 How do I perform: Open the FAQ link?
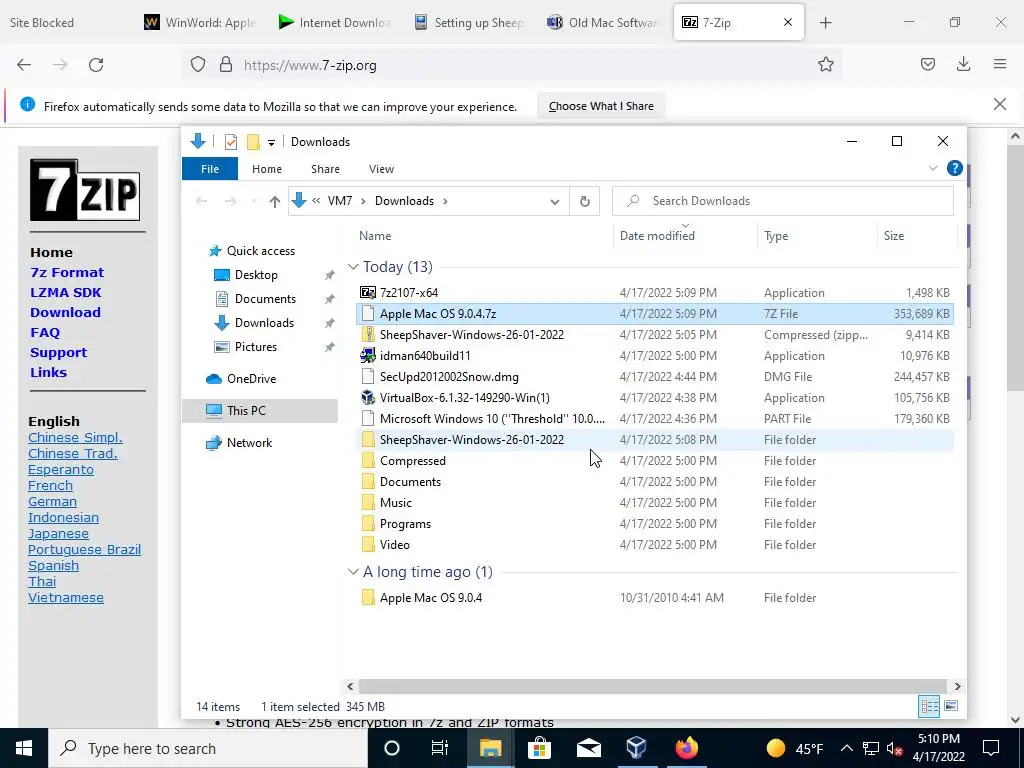click(45, 332)
